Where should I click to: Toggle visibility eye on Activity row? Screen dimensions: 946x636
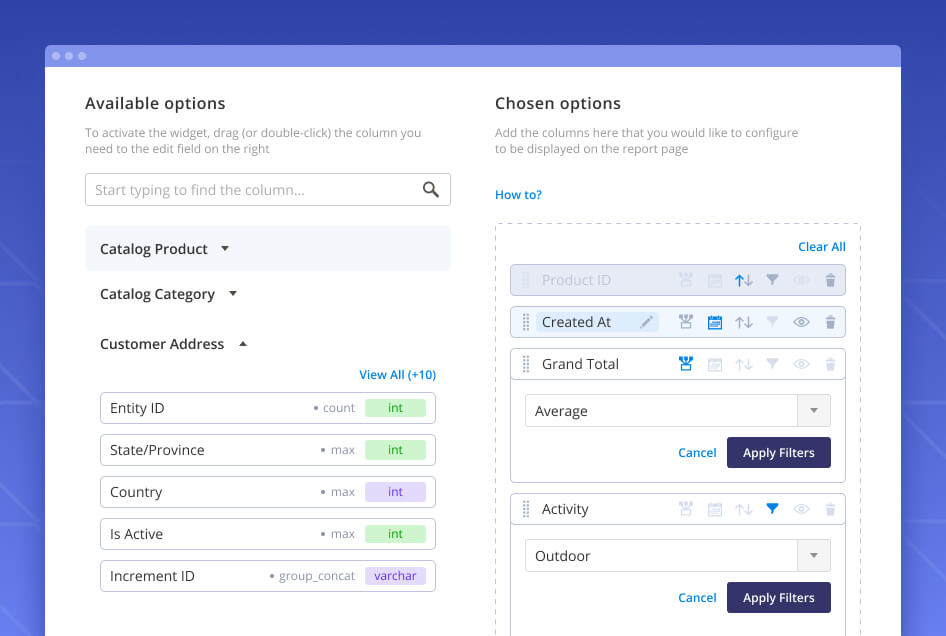(x=801, y=509)
